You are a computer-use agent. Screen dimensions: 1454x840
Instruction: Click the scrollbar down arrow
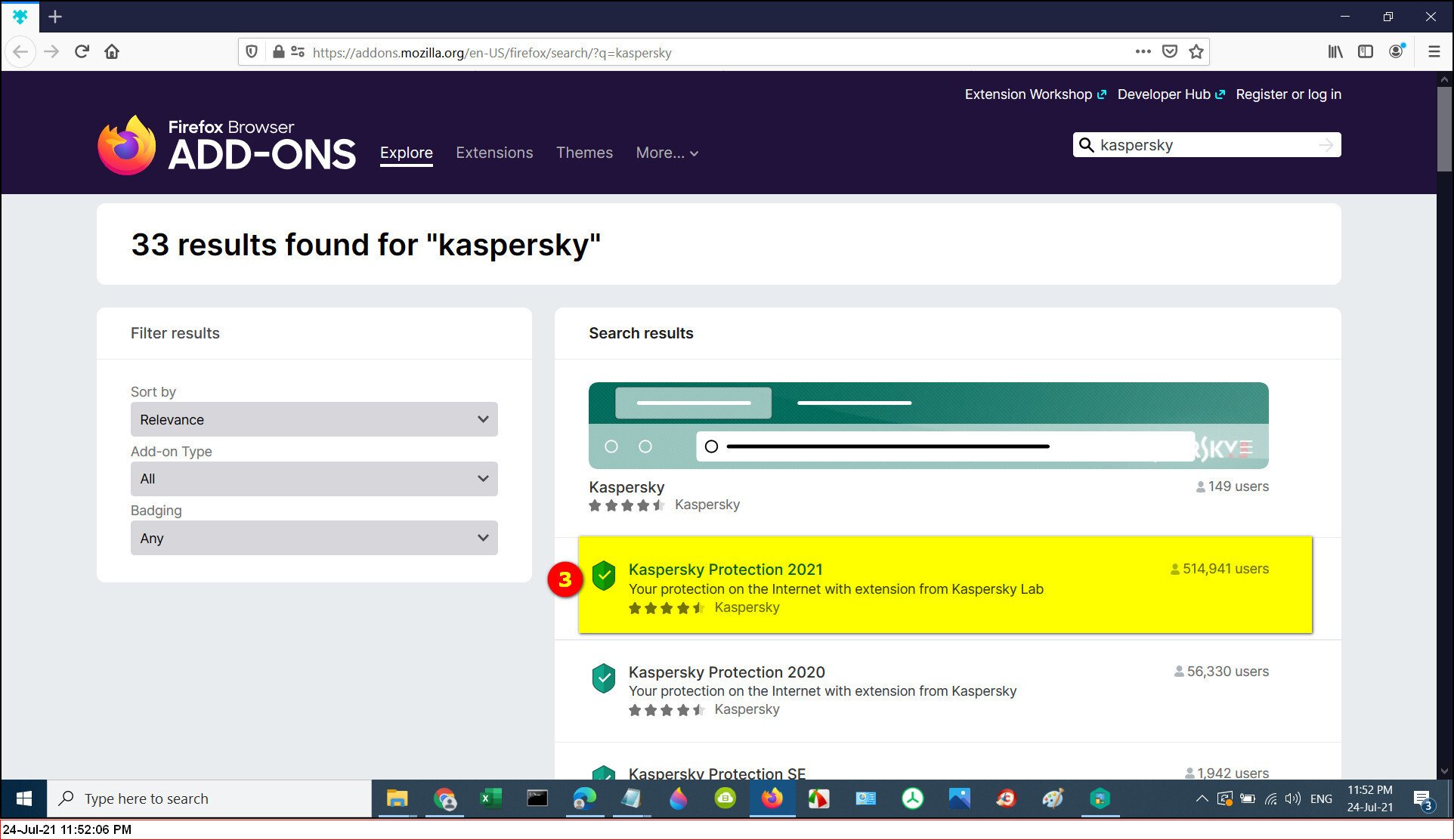point(1444,771)
